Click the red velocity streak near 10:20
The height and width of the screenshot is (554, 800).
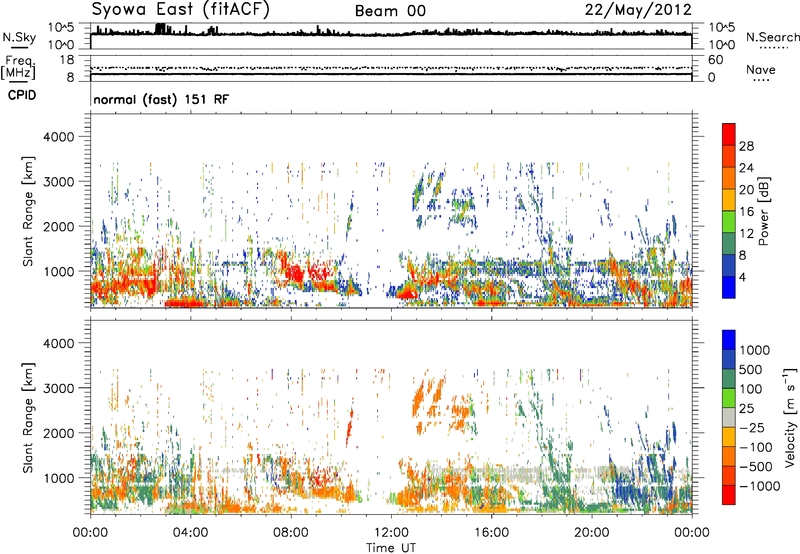tap(349, 429)
